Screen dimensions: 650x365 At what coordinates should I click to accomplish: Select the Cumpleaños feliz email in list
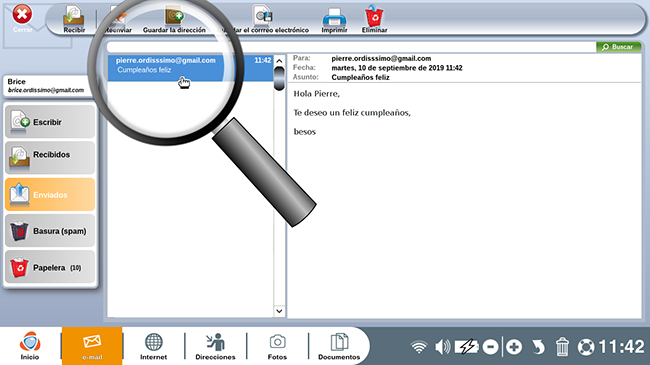(190, 67)
